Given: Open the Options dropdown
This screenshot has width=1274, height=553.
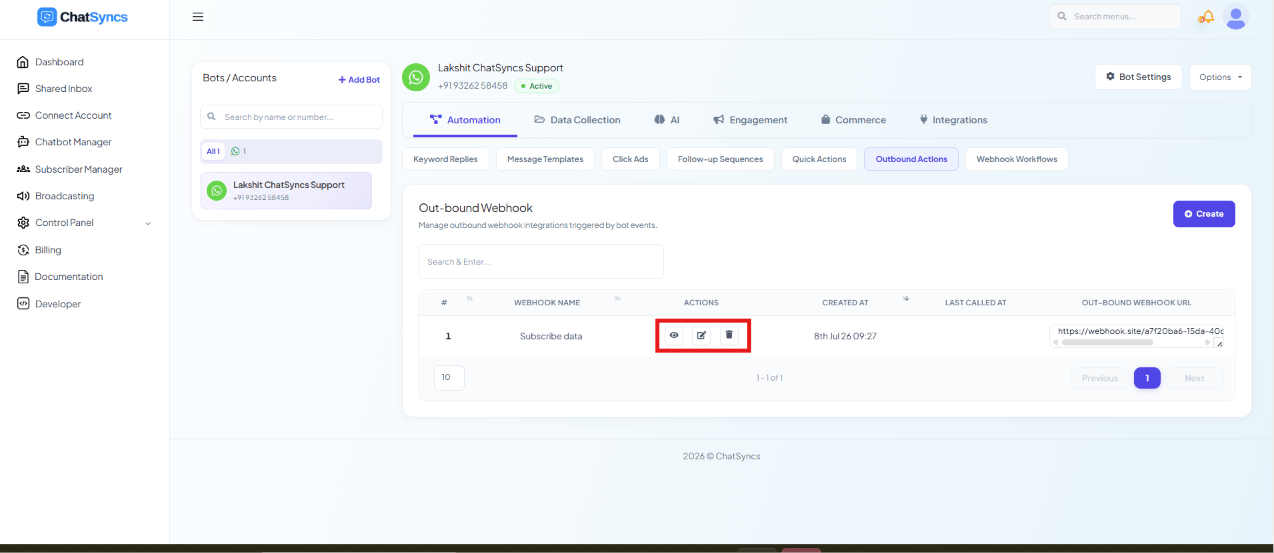Looking at the screenshot, I should 1220,77.
